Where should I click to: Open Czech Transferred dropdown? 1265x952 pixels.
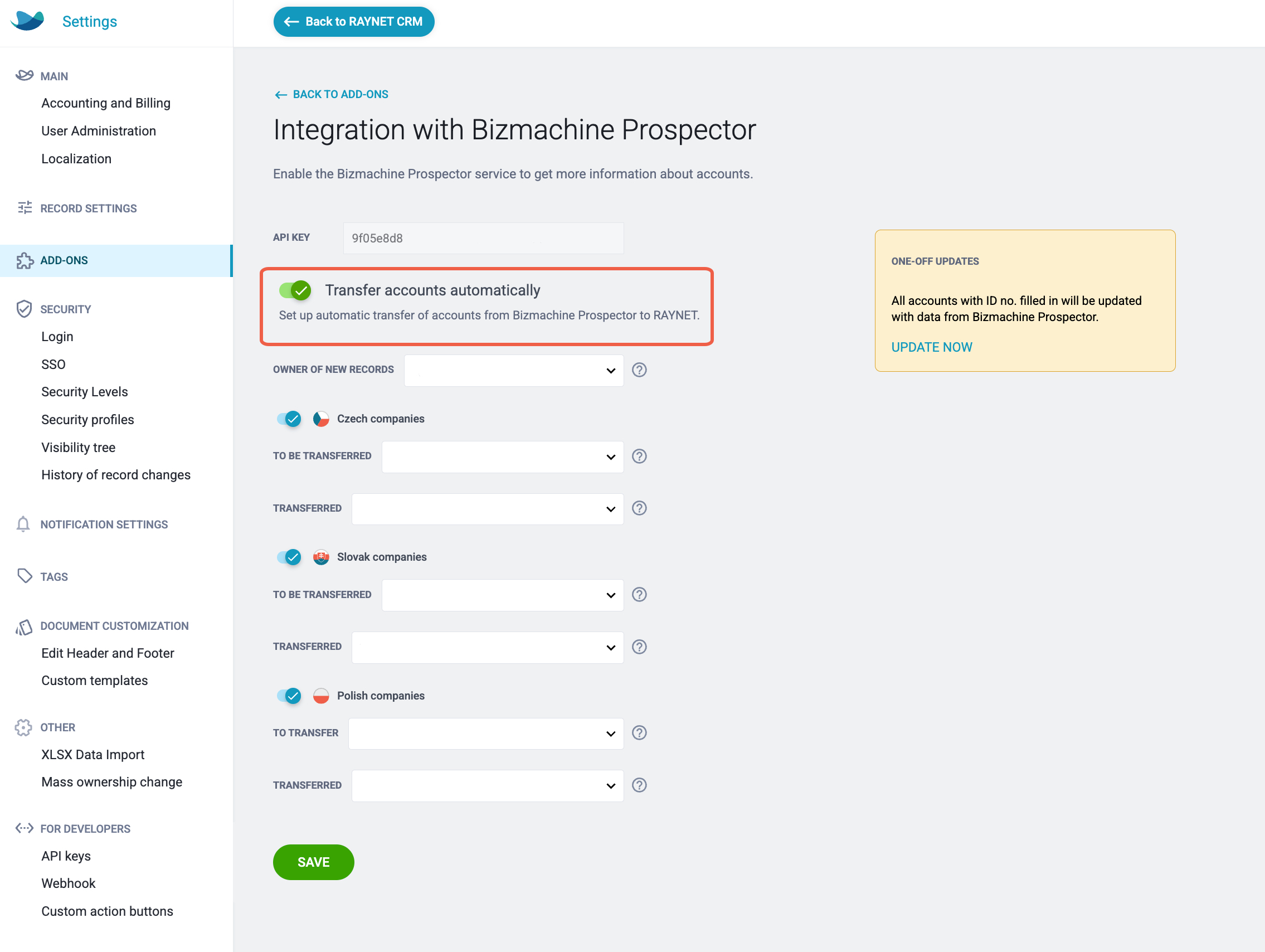click(x=488, y=509)
